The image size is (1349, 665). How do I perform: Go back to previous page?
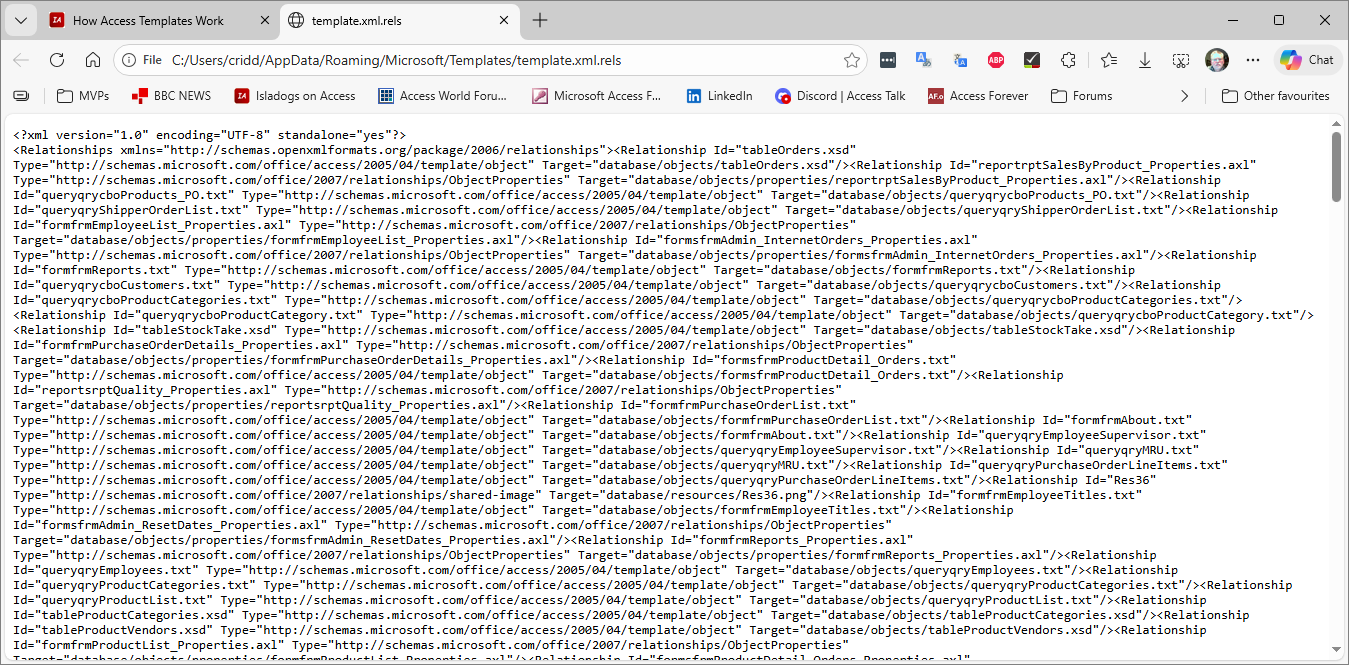[x=21, y=60]
